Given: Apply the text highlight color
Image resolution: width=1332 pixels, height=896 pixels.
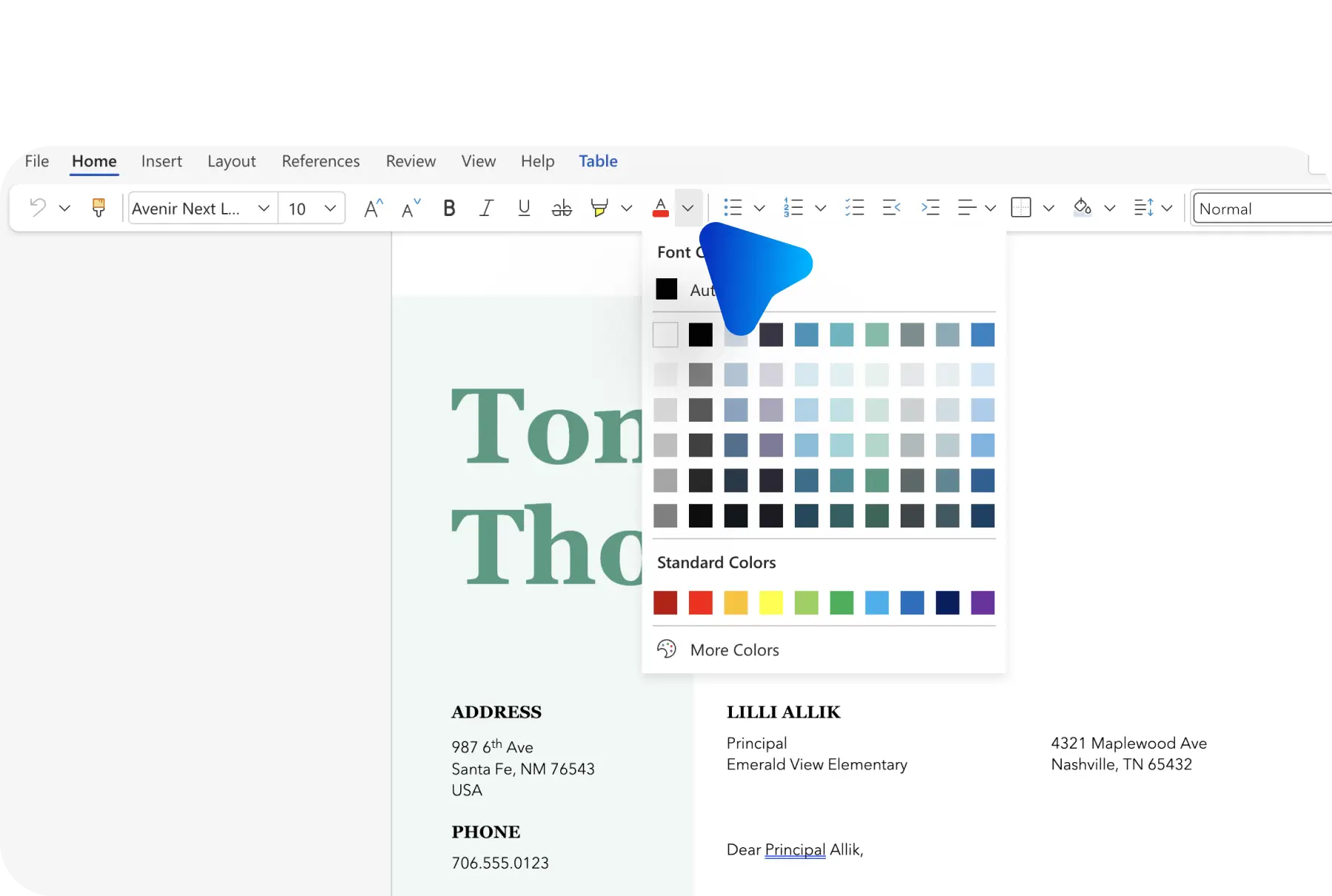Looking at the screenshot, I should point(599,208).
